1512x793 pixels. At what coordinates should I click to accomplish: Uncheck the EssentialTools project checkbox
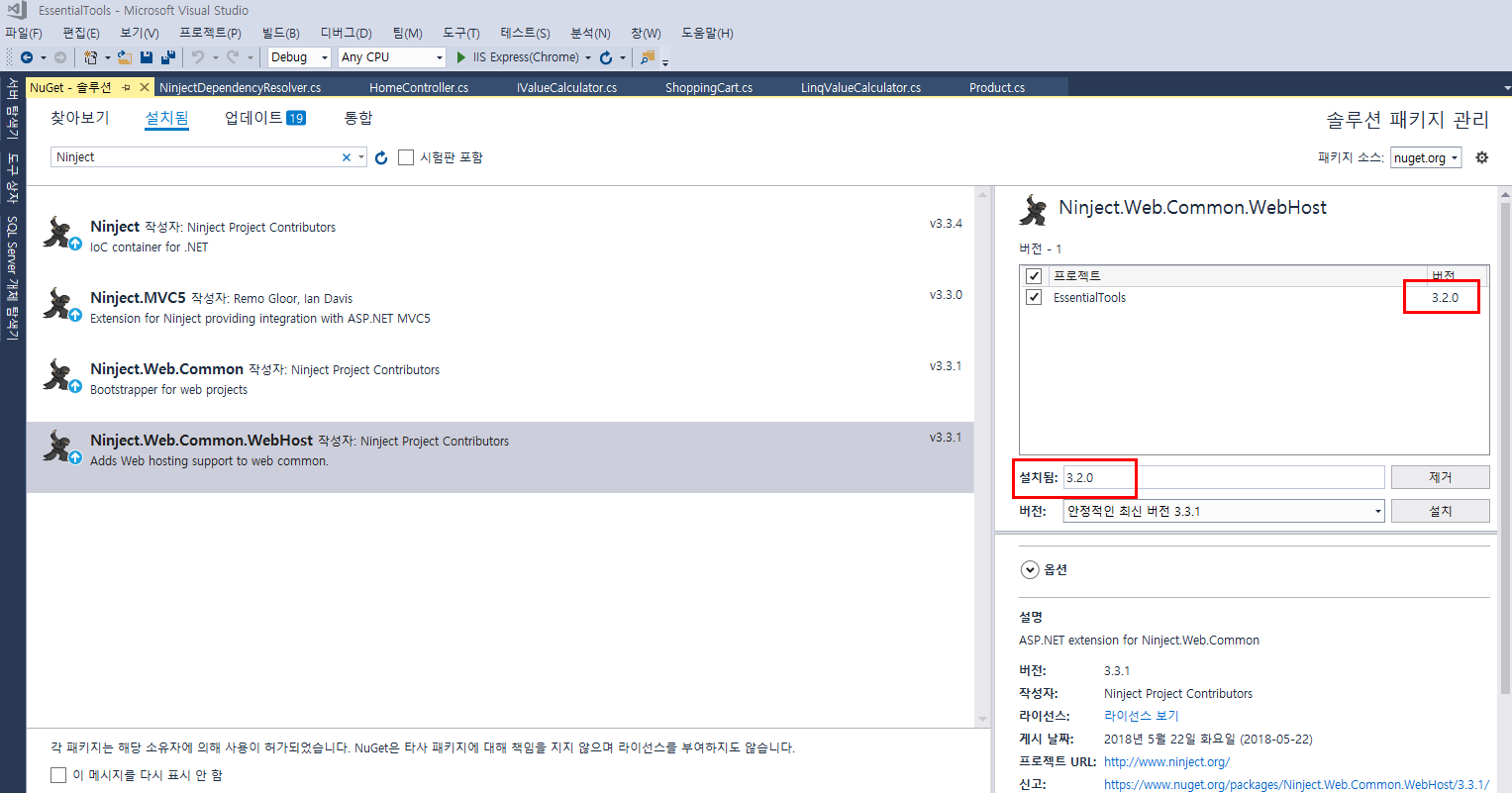point(1034,297)
